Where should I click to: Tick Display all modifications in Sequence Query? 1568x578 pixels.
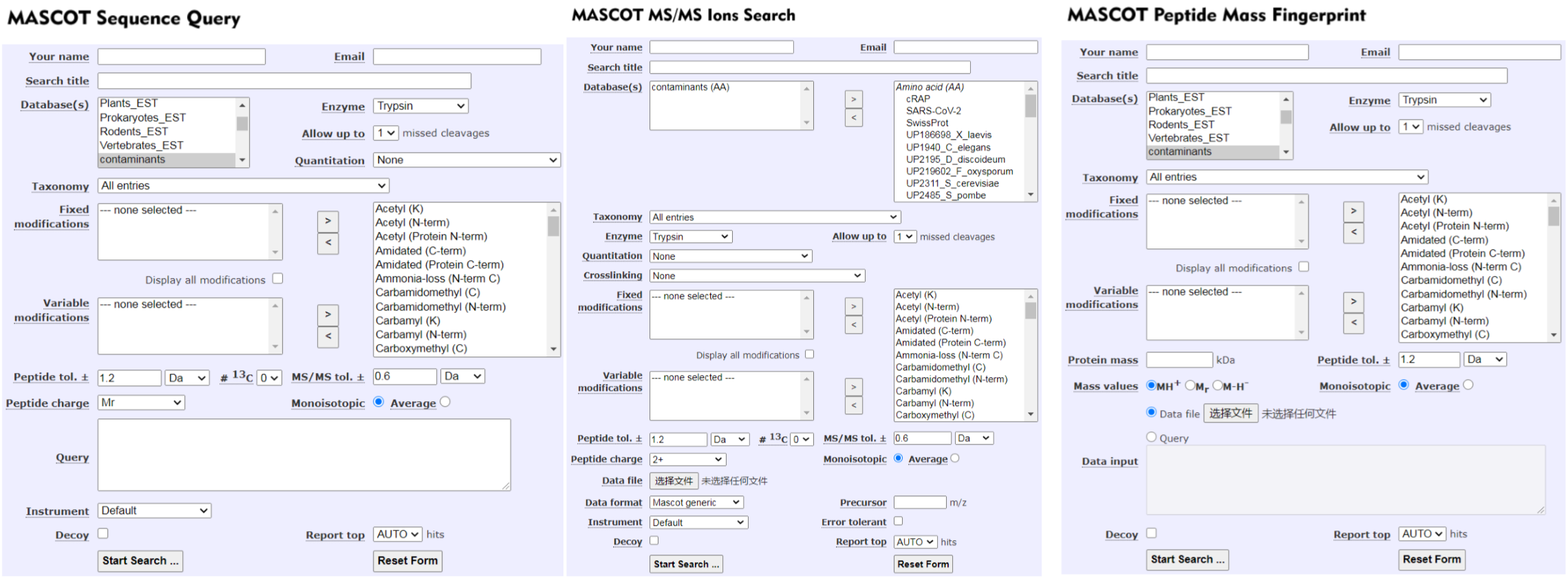277,279
